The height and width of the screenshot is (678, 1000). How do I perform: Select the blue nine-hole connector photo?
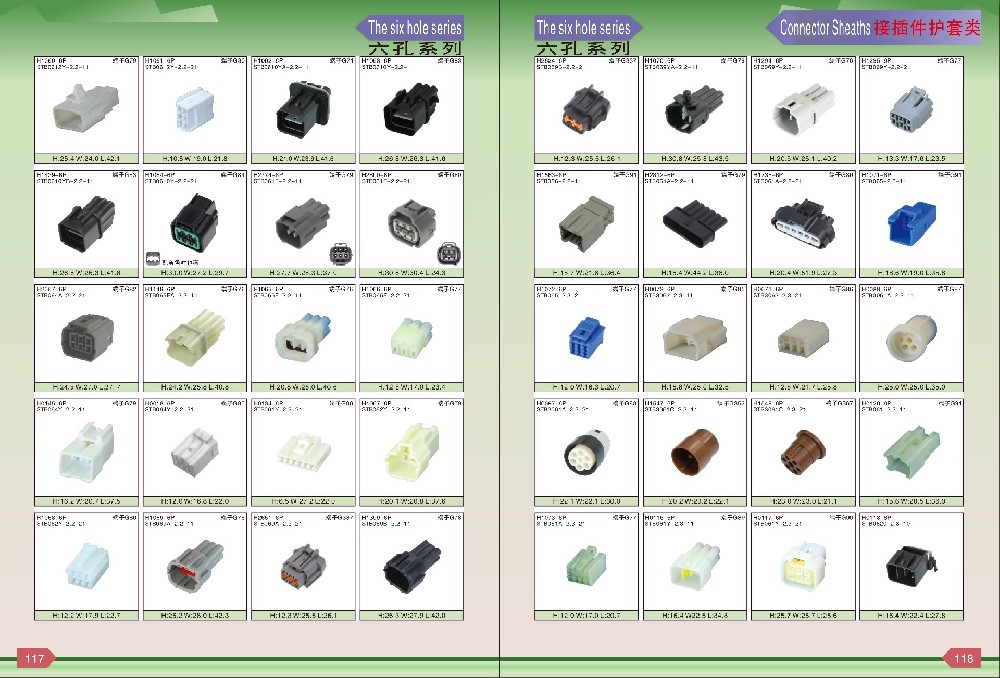click(587, 339)
